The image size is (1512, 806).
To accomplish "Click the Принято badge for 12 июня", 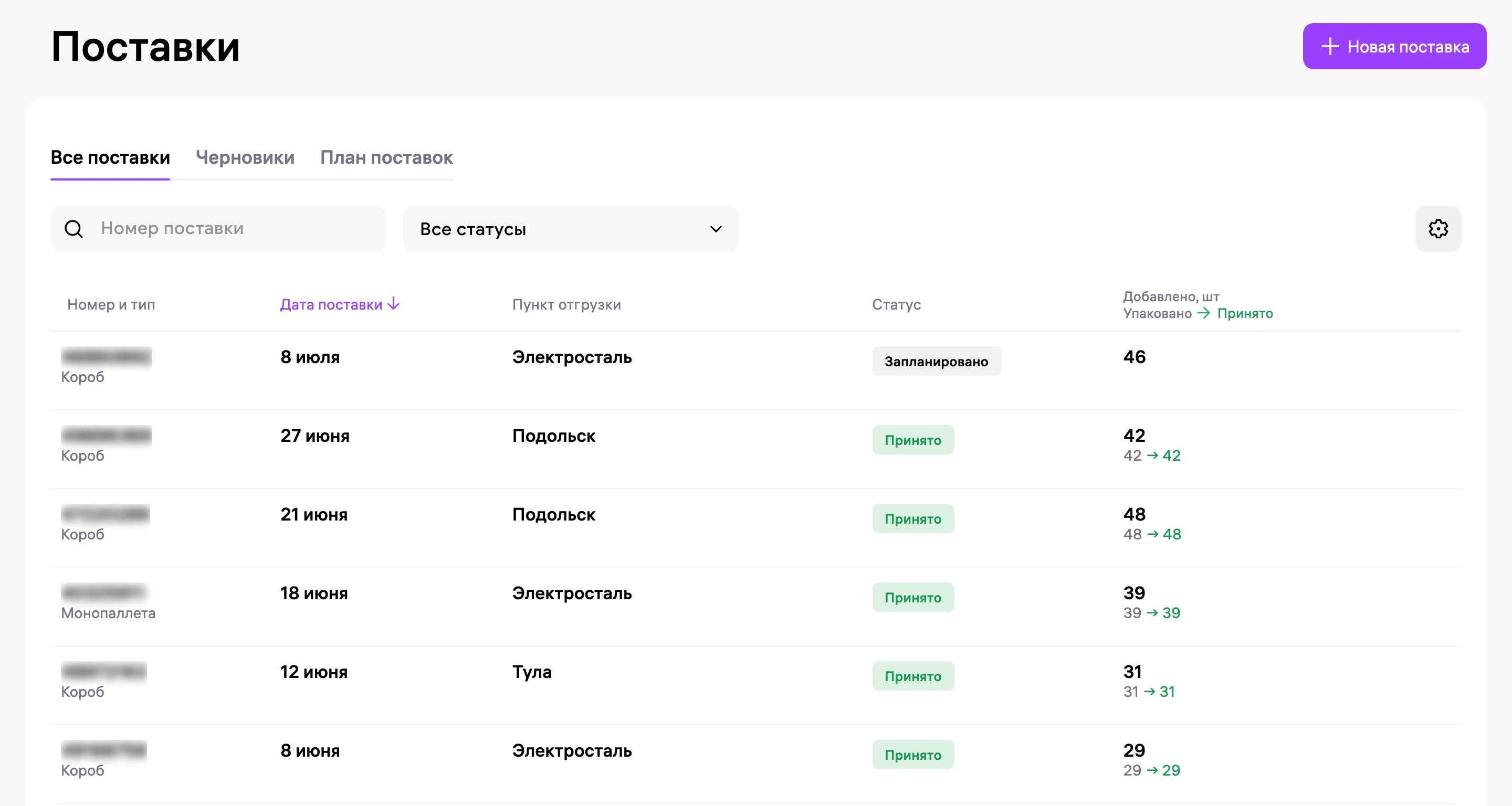I will point(913,676).
